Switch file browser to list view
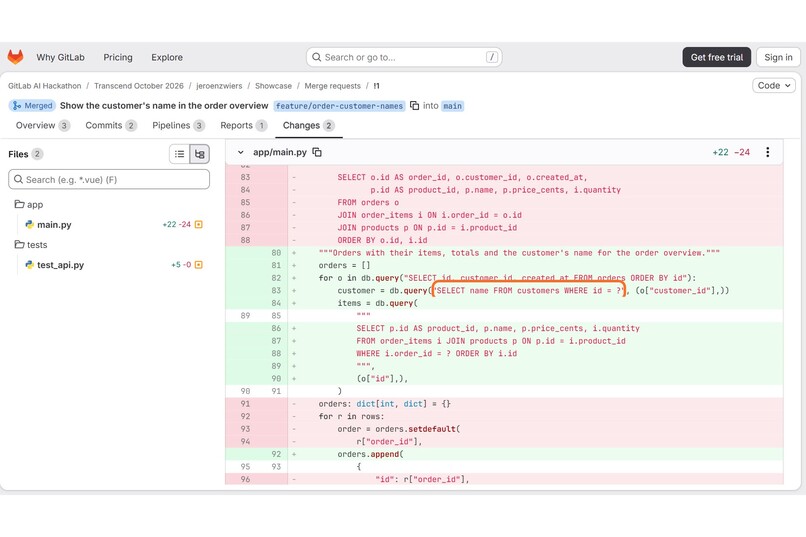Screen dimensions: 806x537 click(179, 154)
